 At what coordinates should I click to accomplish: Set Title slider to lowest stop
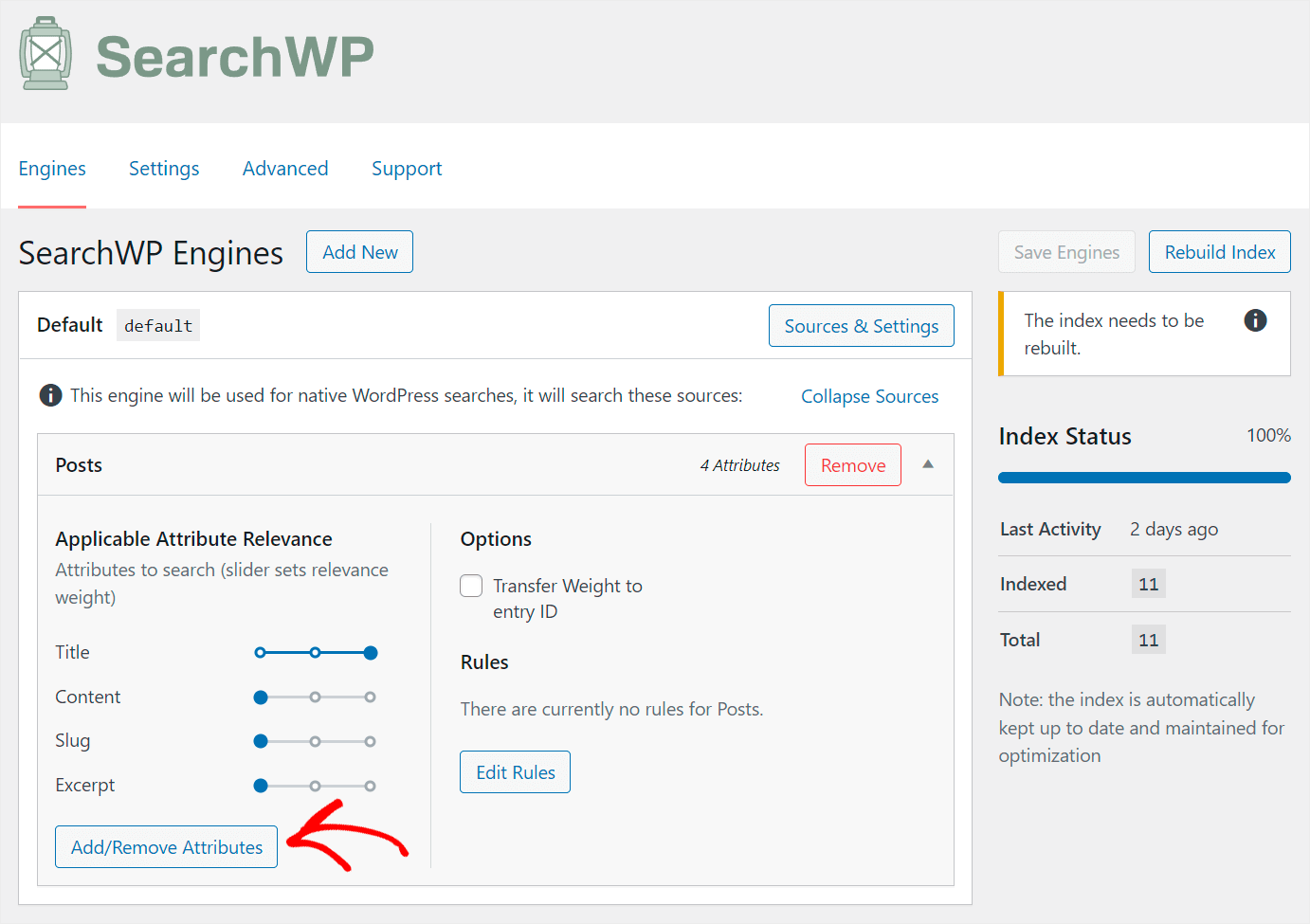pos(261,652)
